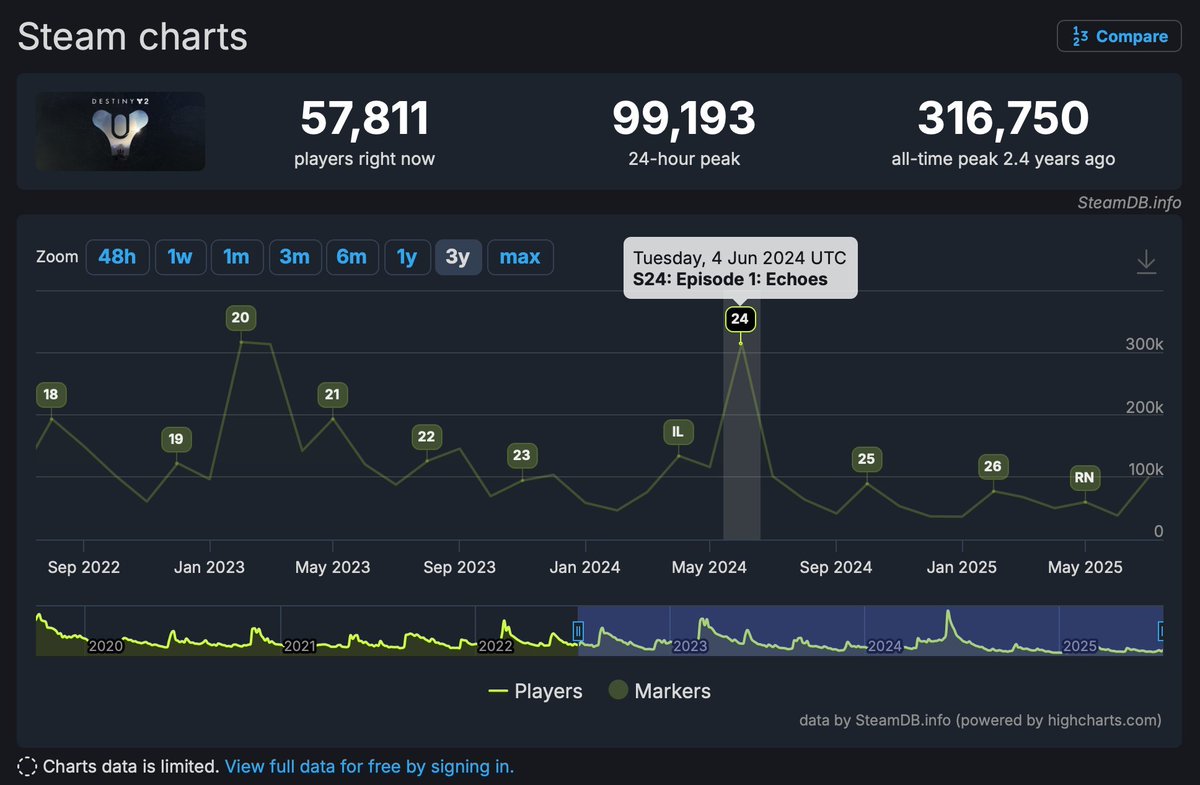The image size is (1200, 785).
Task: Toggle the Players series in legend
Action: 535,691
